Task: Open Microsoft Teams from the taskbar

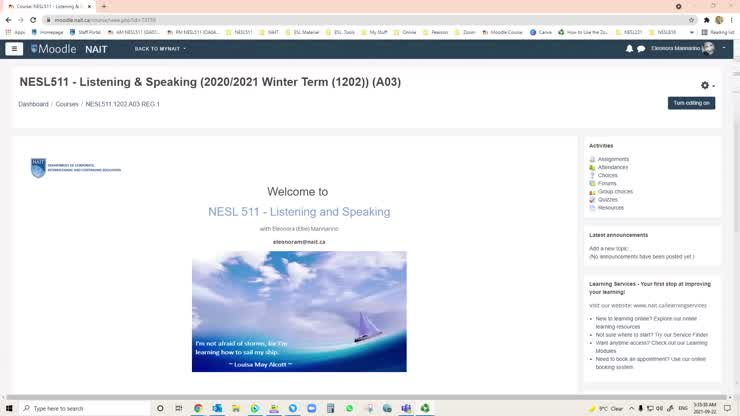Action: point(406,408)
